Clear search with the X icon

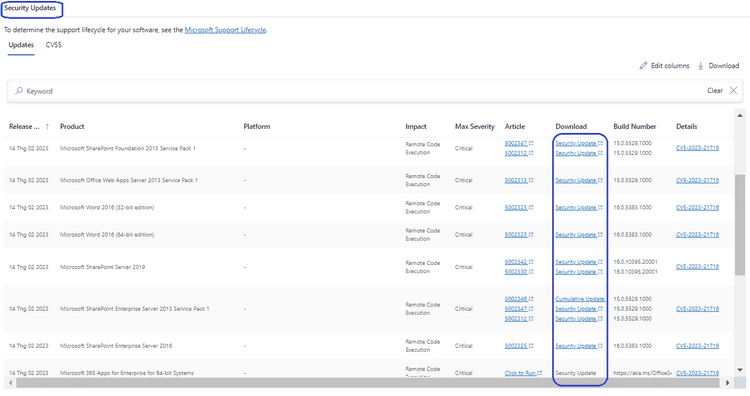pyautogui.click(x=733, y=90)
